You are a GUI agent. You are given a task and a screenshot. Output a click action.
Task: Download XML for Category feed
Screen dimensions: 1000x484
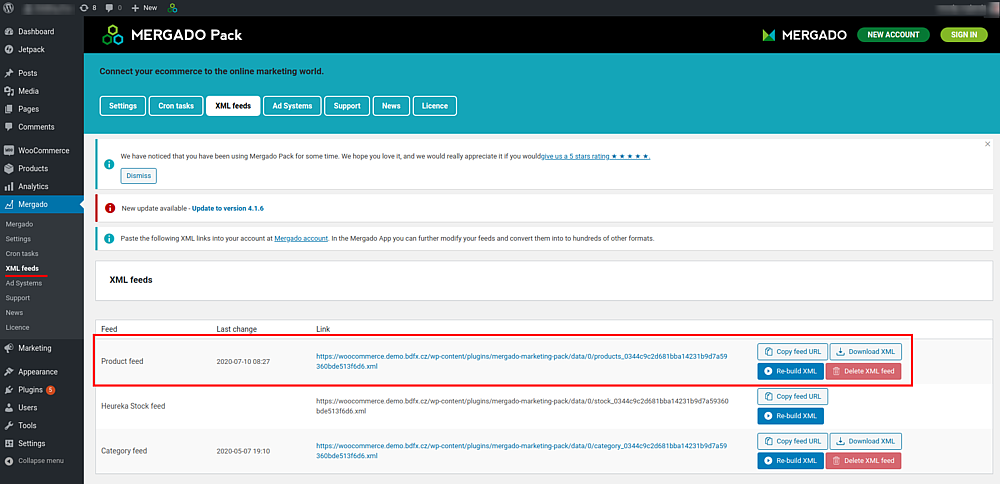(866, 441)
